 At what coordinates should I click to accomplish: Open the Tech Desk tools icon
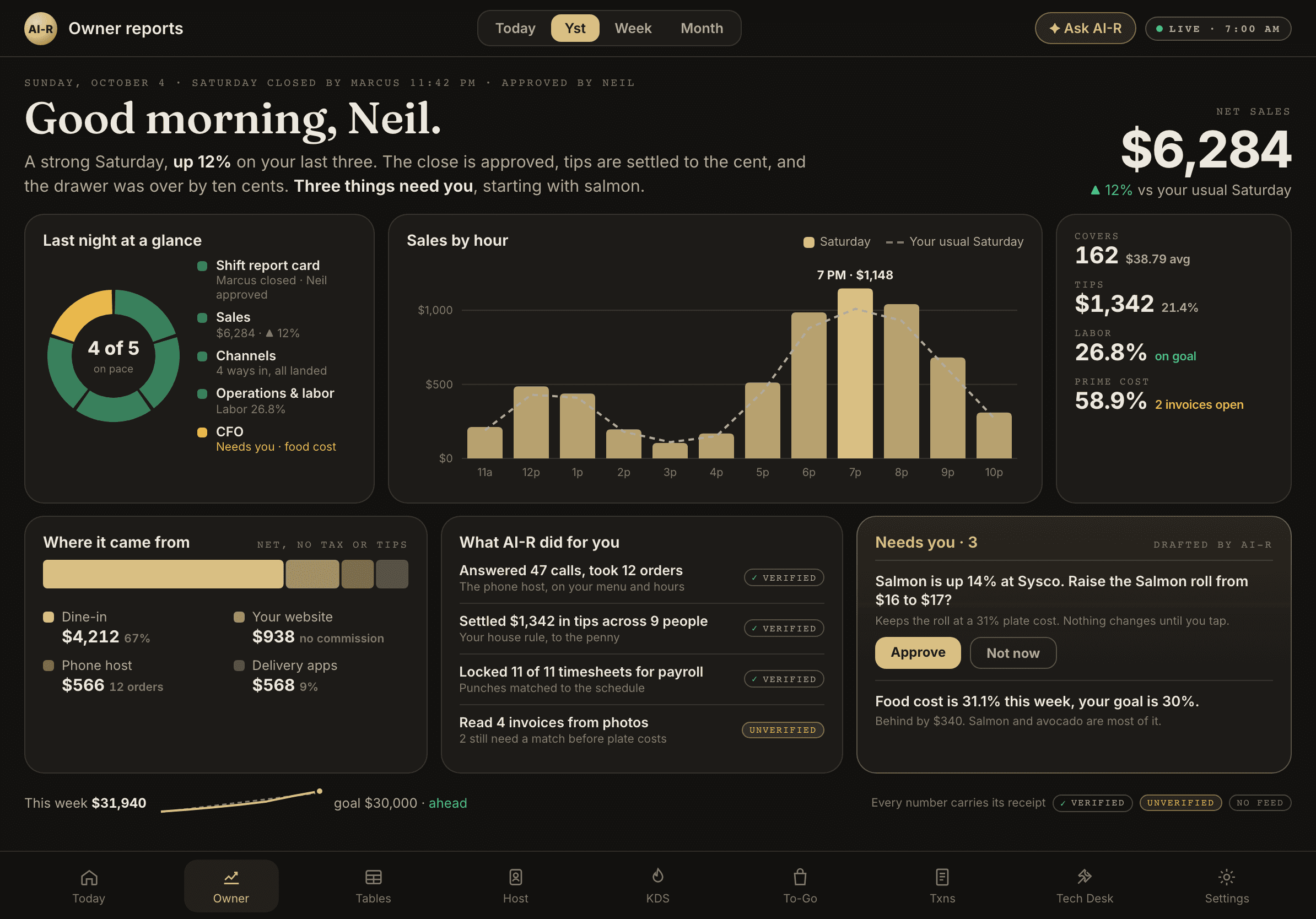pyautogui.click(x=1085, y=877)
